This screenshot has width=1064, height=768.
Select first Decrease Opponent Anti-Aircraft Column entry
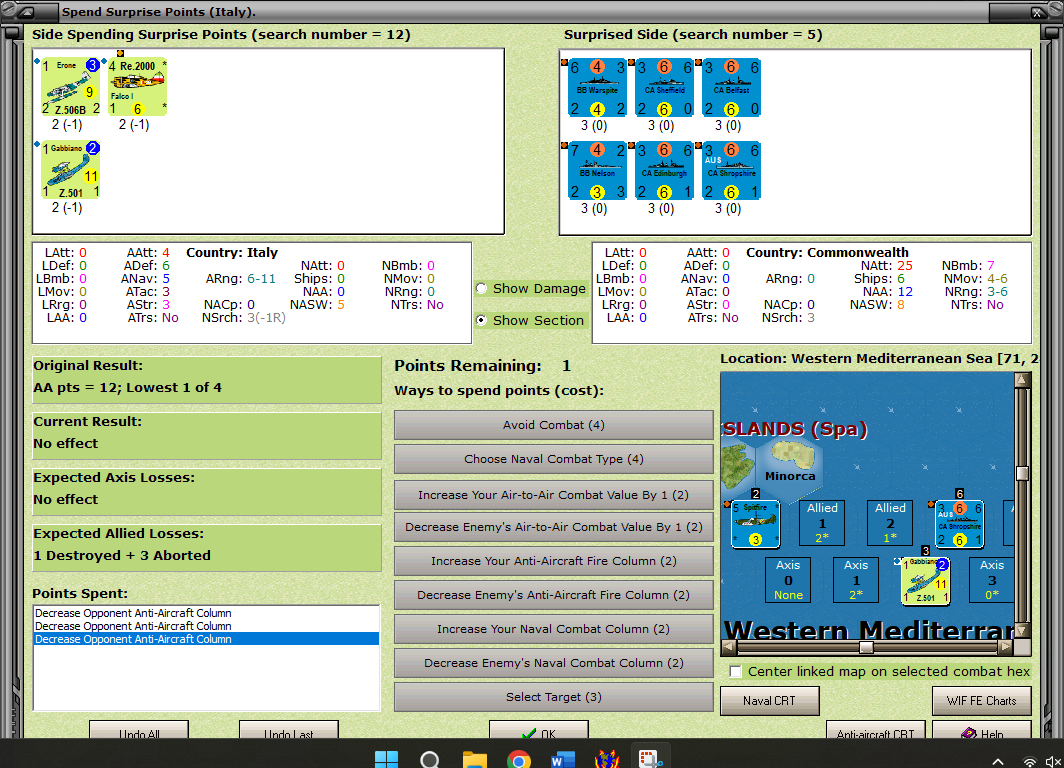point(206,613)
